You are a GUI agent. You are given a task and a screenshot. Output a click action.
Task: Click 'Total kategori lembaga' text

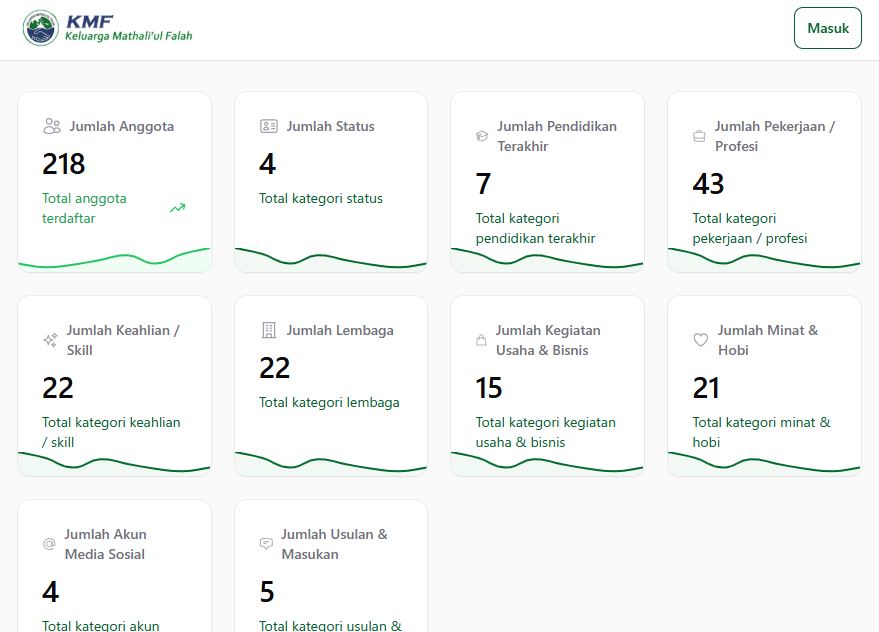(x=329, y=402)
